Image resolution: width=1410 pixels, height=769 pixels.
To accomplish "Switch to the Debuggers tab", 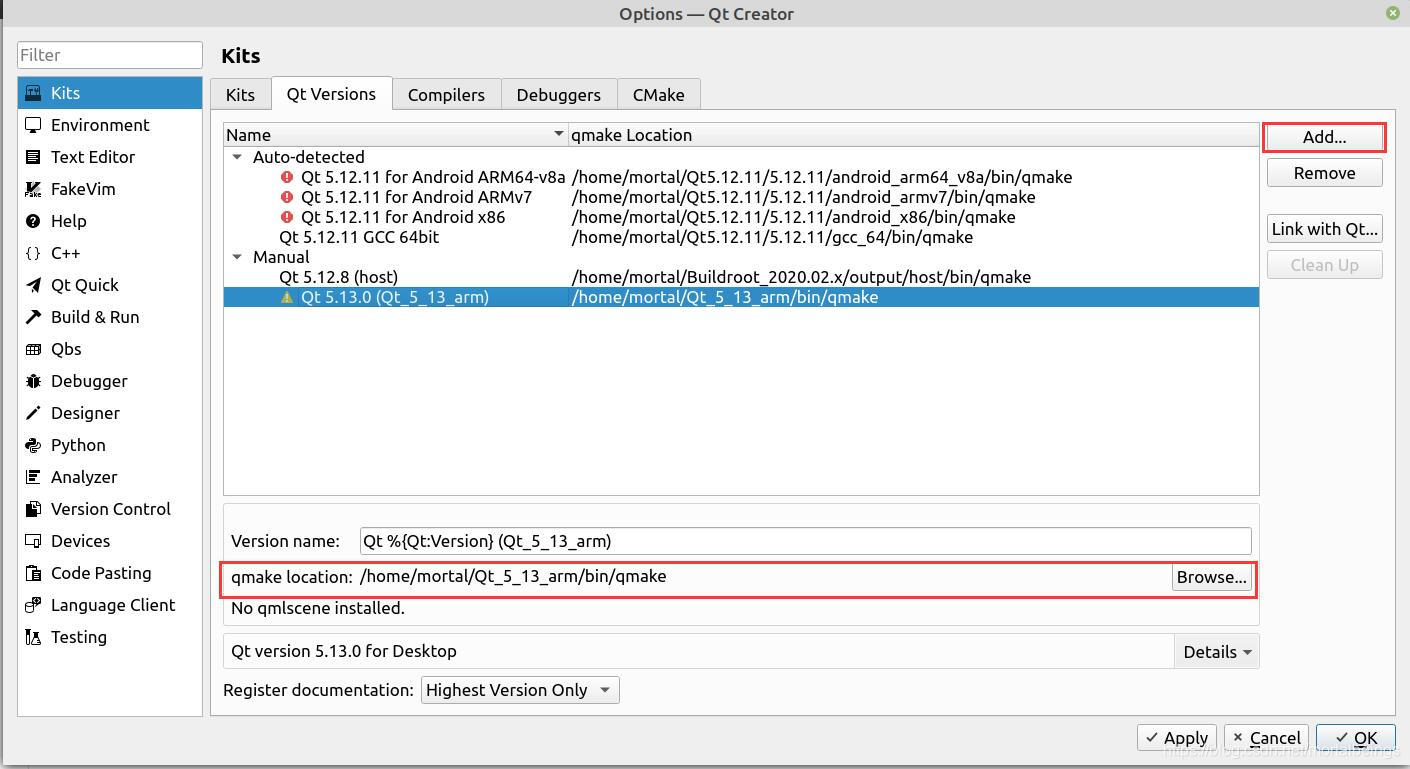I will click(x=558, y=95).
